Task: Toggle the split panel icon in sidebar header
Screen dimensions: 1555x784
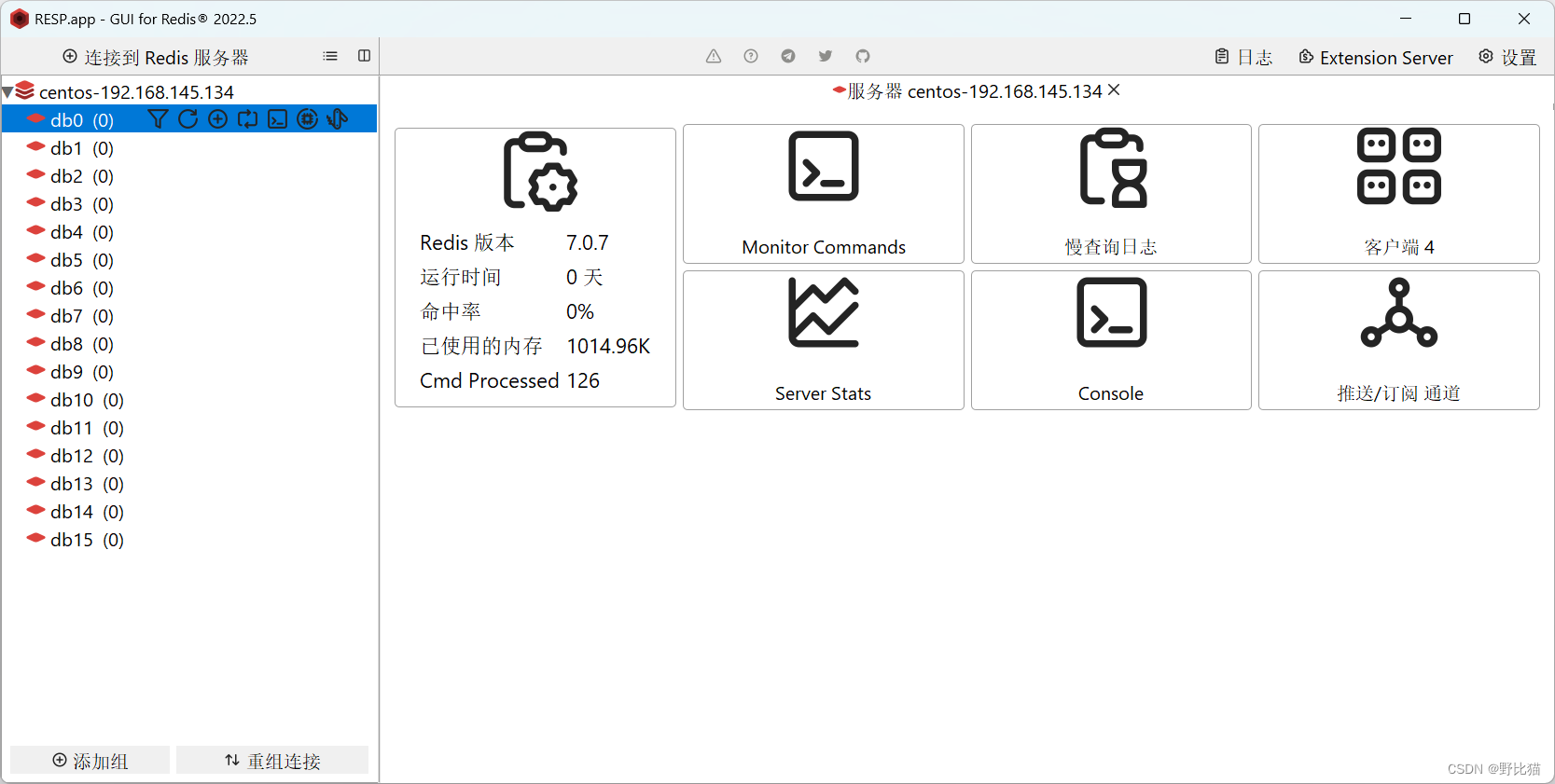Action: point(364,56)
